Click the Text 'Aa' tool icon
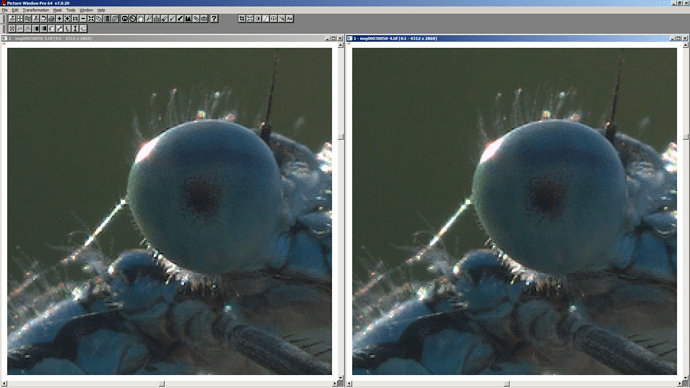This screenshot has height=388, width=690. click(x=289, y=18)
